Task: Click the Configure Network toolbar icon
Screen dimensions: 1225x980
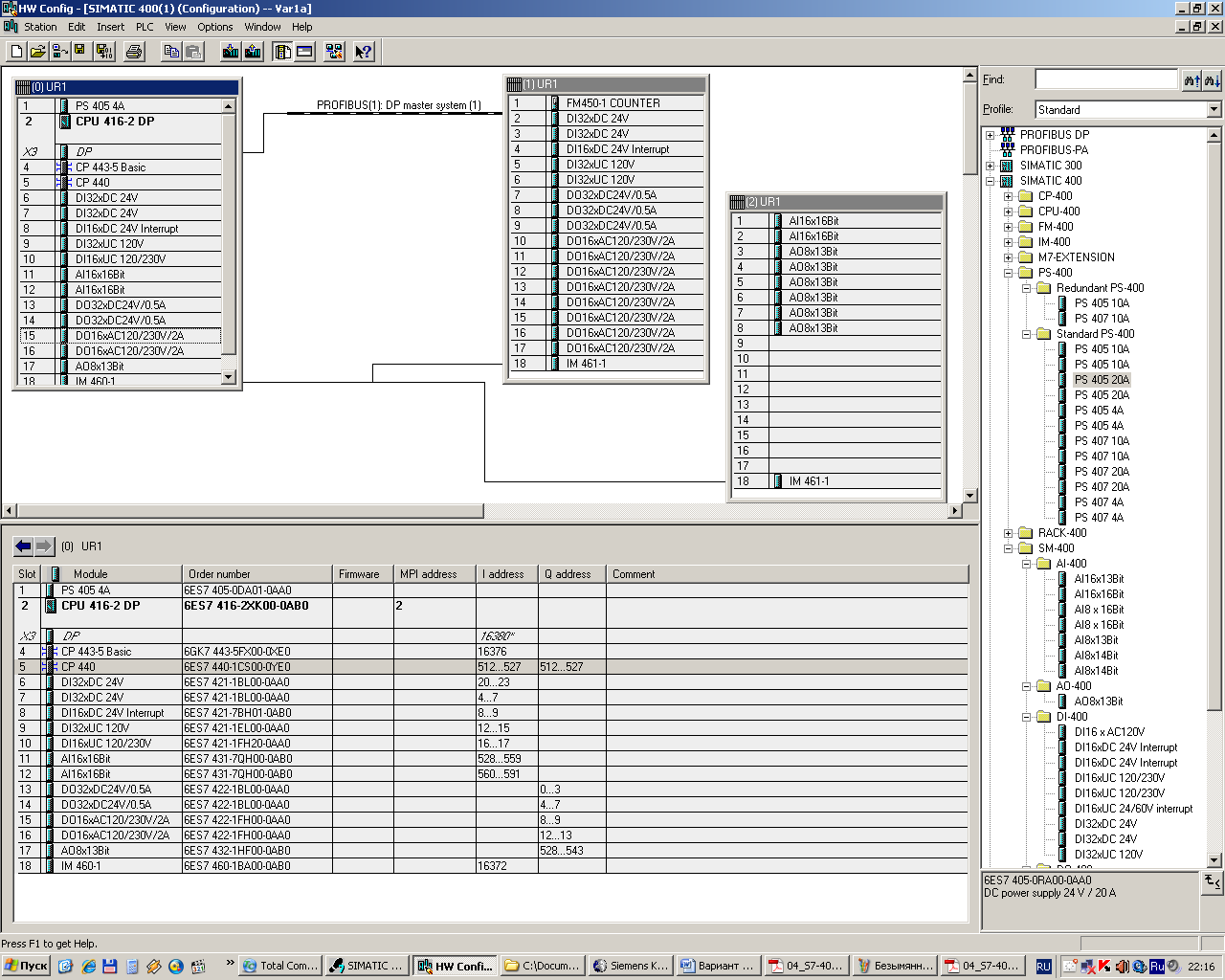Action: 334,52
